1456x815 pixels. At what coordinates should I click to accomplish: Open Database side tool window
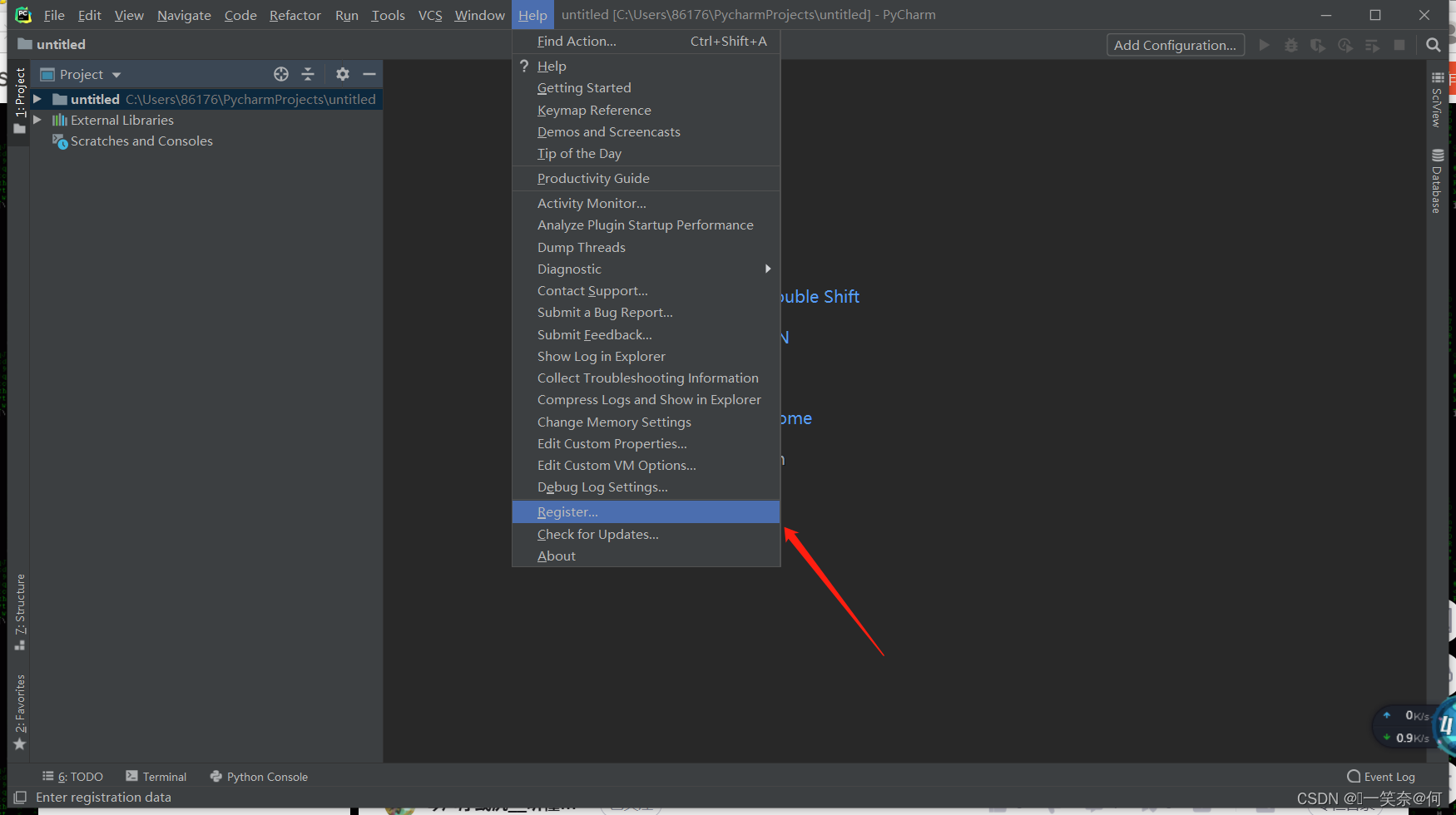coord(1437,181)
